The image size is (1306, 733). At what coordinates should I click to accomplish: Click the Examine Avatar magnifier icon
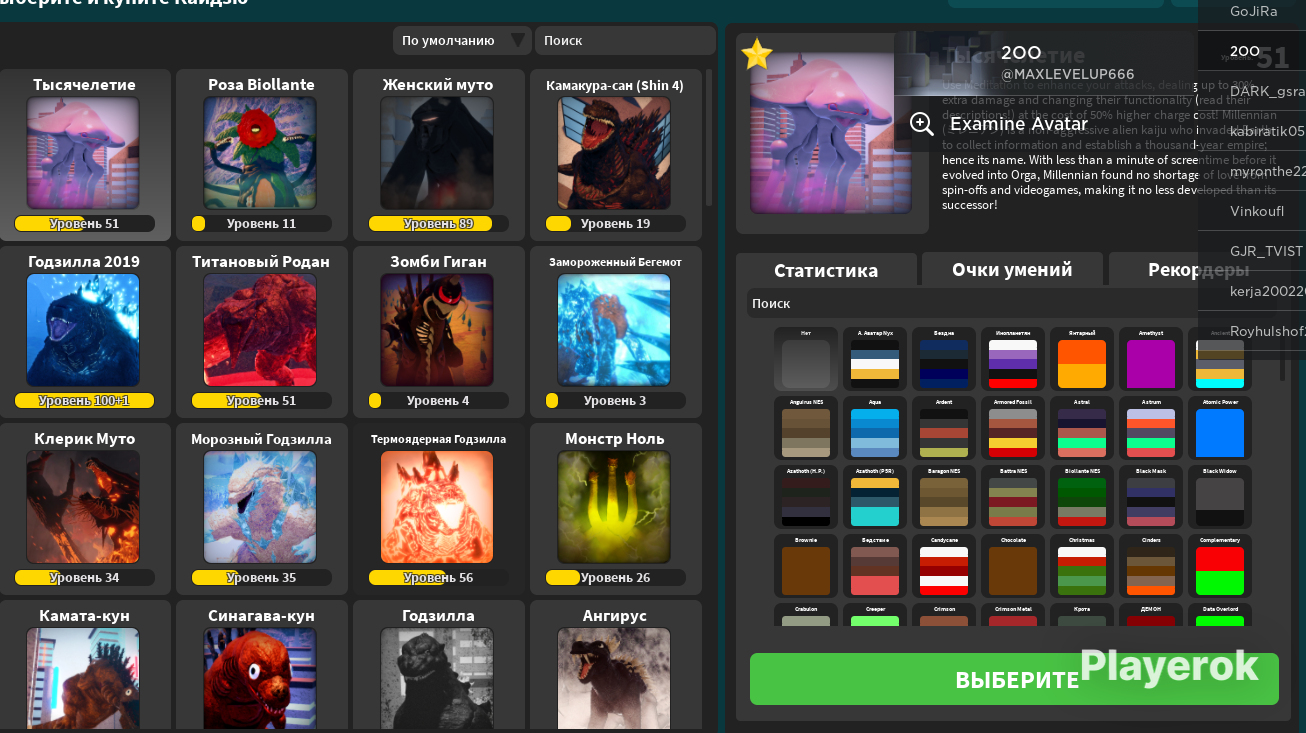coord(922,124)
